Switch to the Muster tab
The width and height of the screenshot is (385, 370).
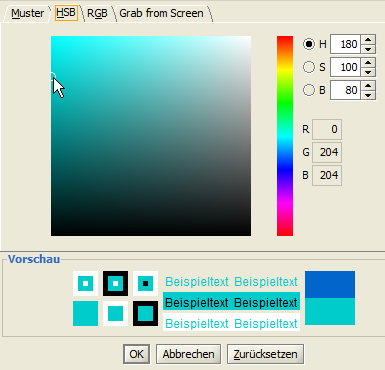coord(27,13)
